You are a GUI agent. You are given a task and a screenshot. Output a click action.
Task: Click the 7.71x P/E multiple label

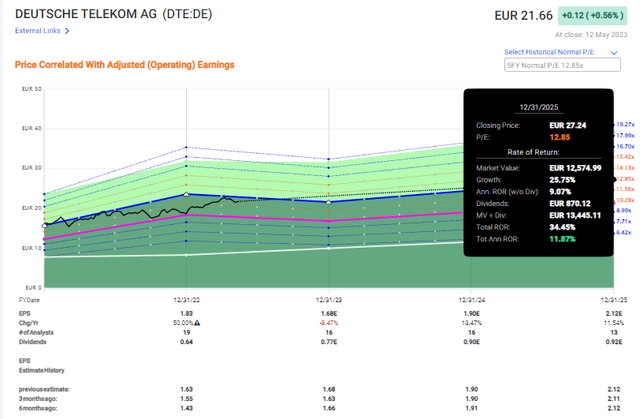click(624, 222)
